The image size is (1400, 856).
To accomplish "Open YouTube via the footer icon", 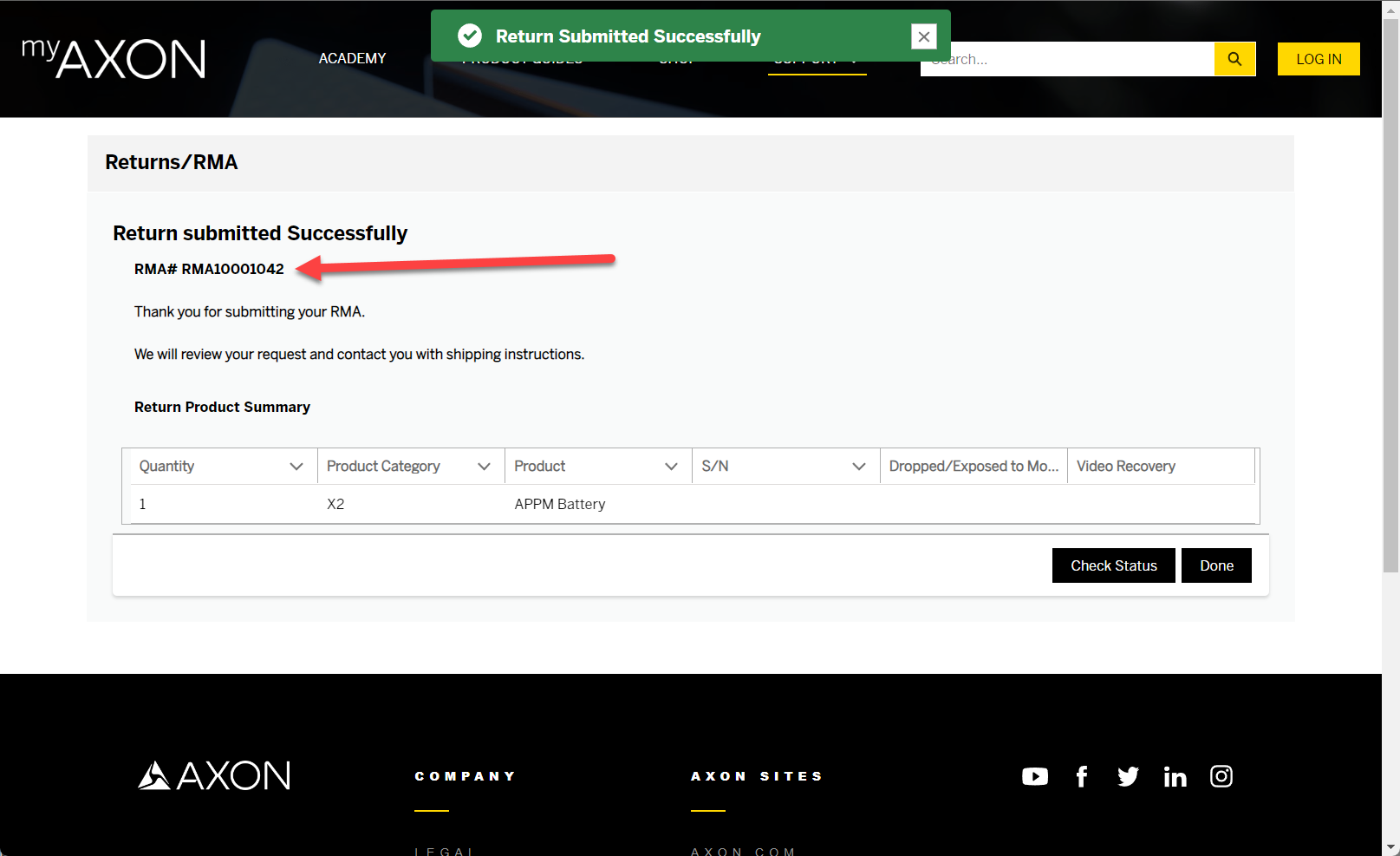I will pyautogui.click(x=1034, y=776).
